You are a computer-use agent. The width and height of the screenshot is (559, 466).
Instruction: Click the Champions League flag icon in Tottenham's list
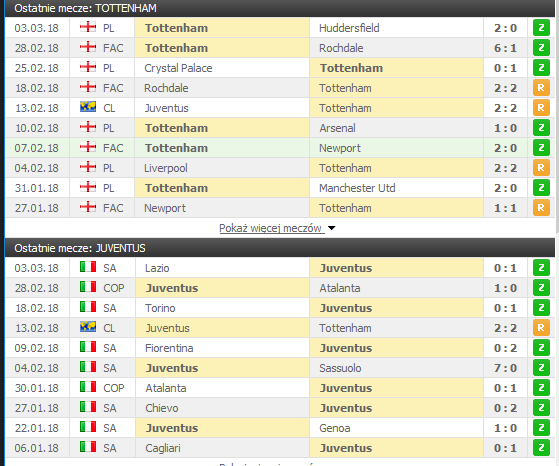click(x=88, y=107)
